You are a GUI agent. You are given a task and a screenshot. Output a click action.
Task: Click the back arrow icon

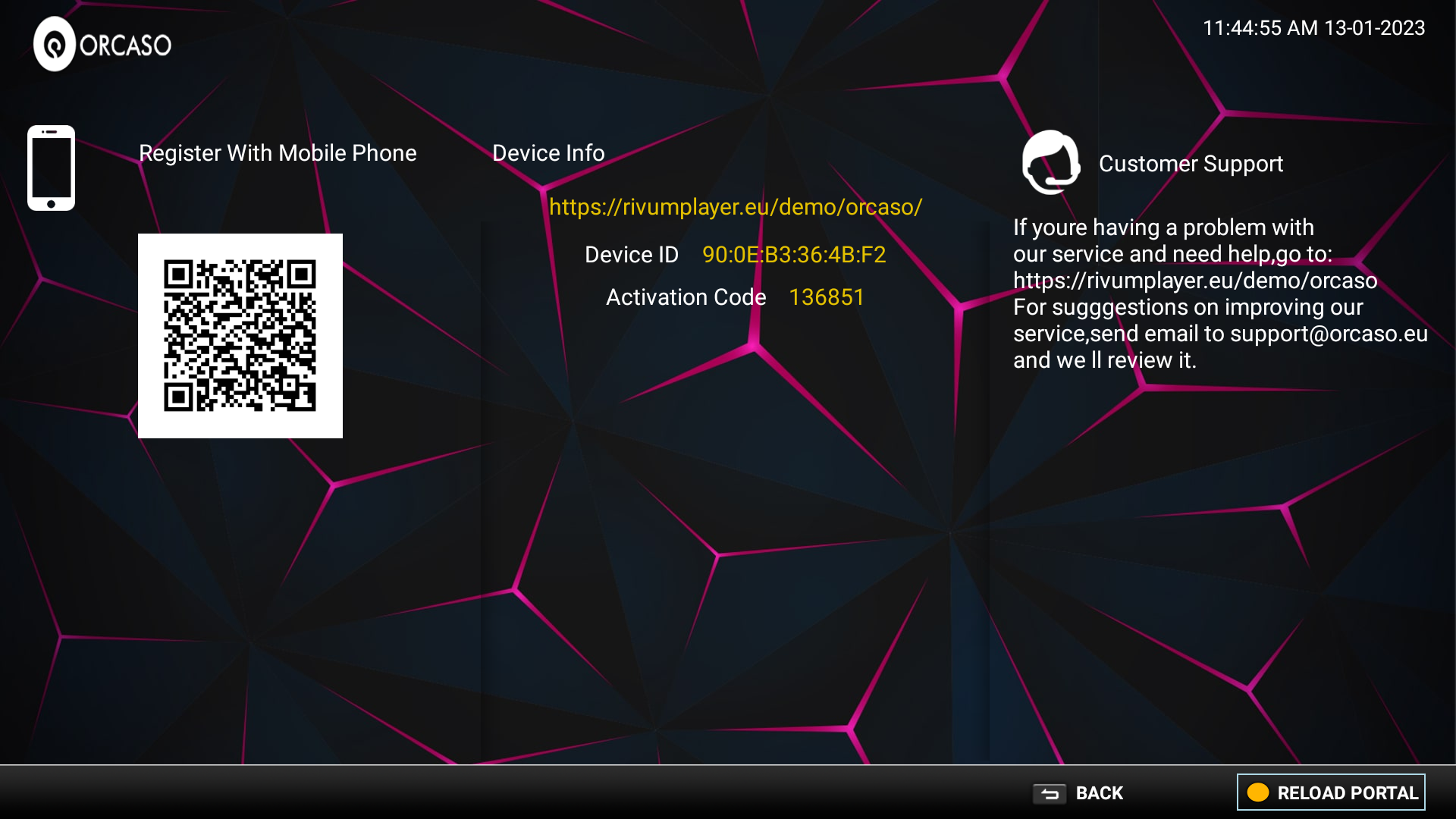point(1050,793)
